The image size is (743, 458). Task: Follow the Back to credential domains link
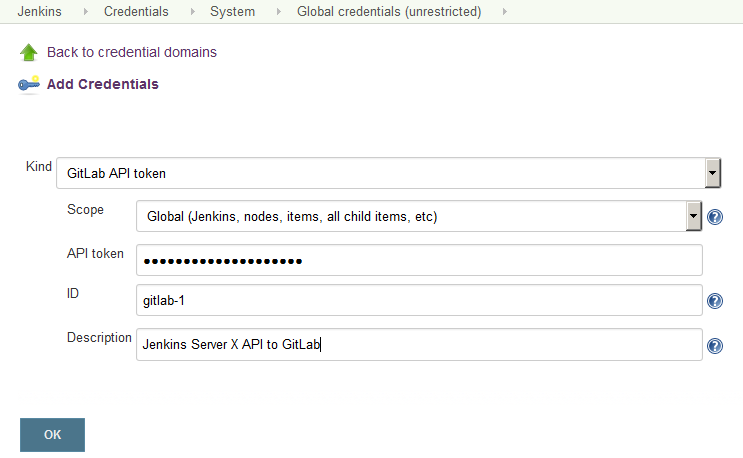click(x=132, y=52)
